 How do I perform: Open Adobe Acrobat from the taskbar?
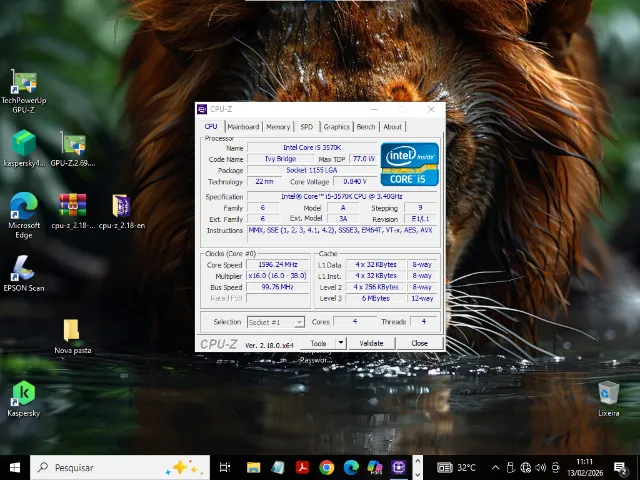point(302,467)
